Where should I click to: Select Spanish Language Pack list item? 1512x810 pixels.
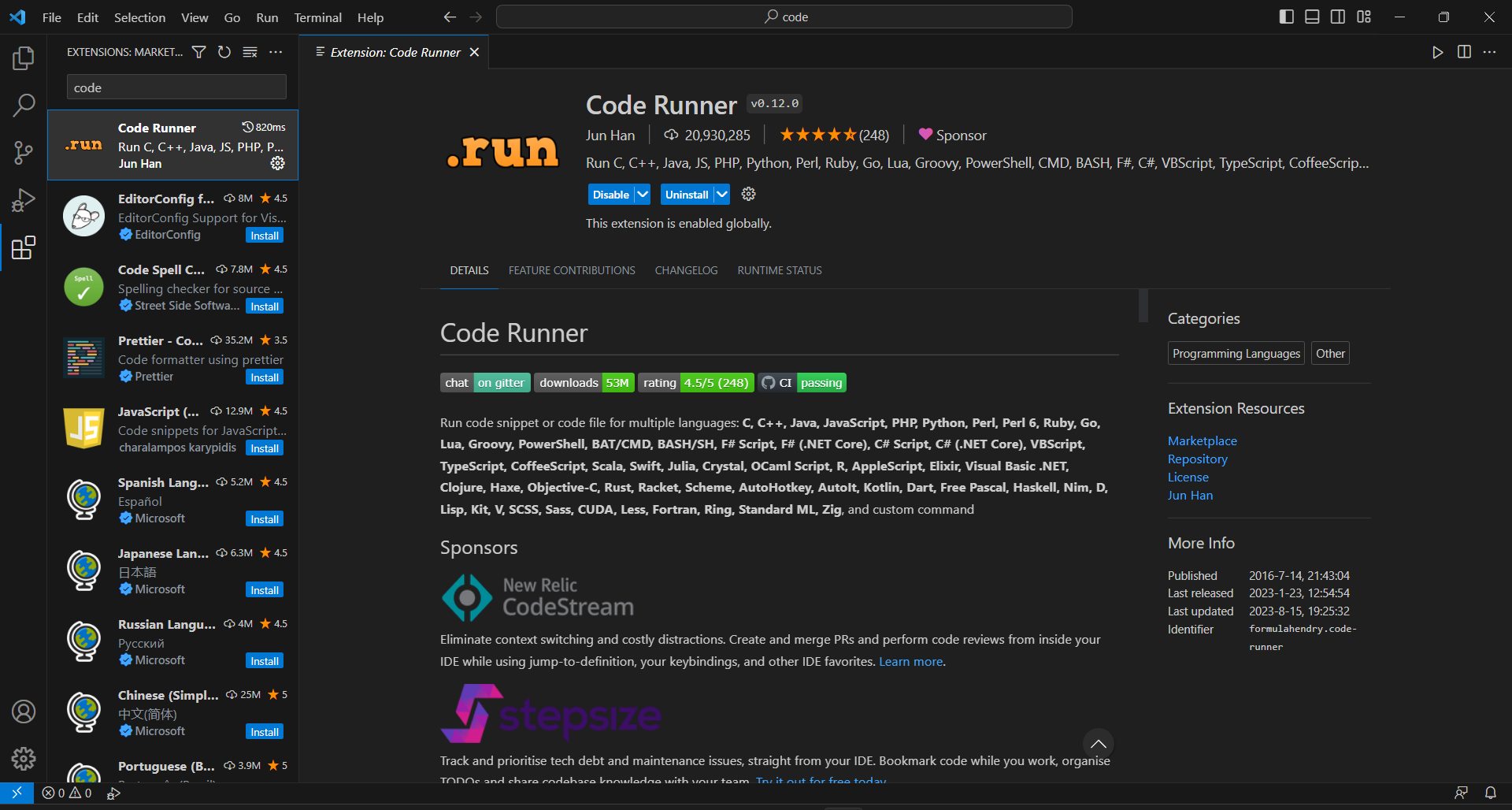172,500
